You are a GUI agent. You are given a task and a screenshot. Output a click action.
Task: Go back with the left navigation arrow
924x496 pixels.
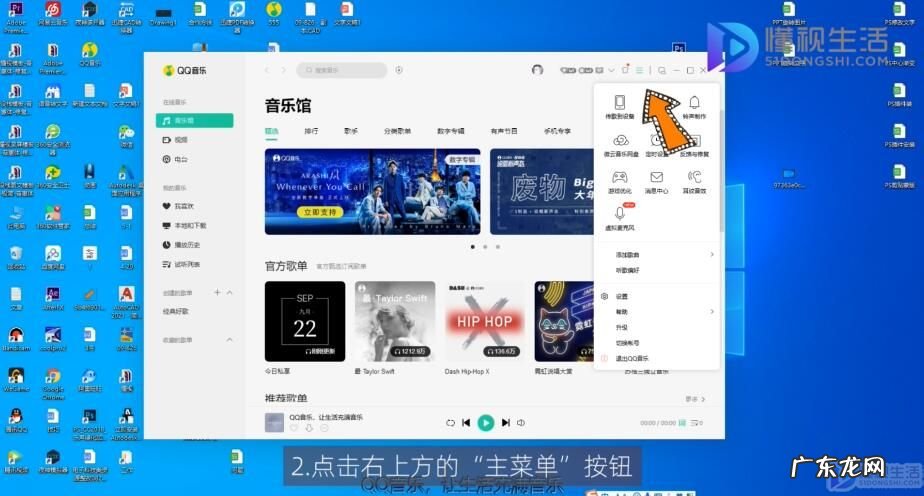pyautogui.click(x=266, y=70)
